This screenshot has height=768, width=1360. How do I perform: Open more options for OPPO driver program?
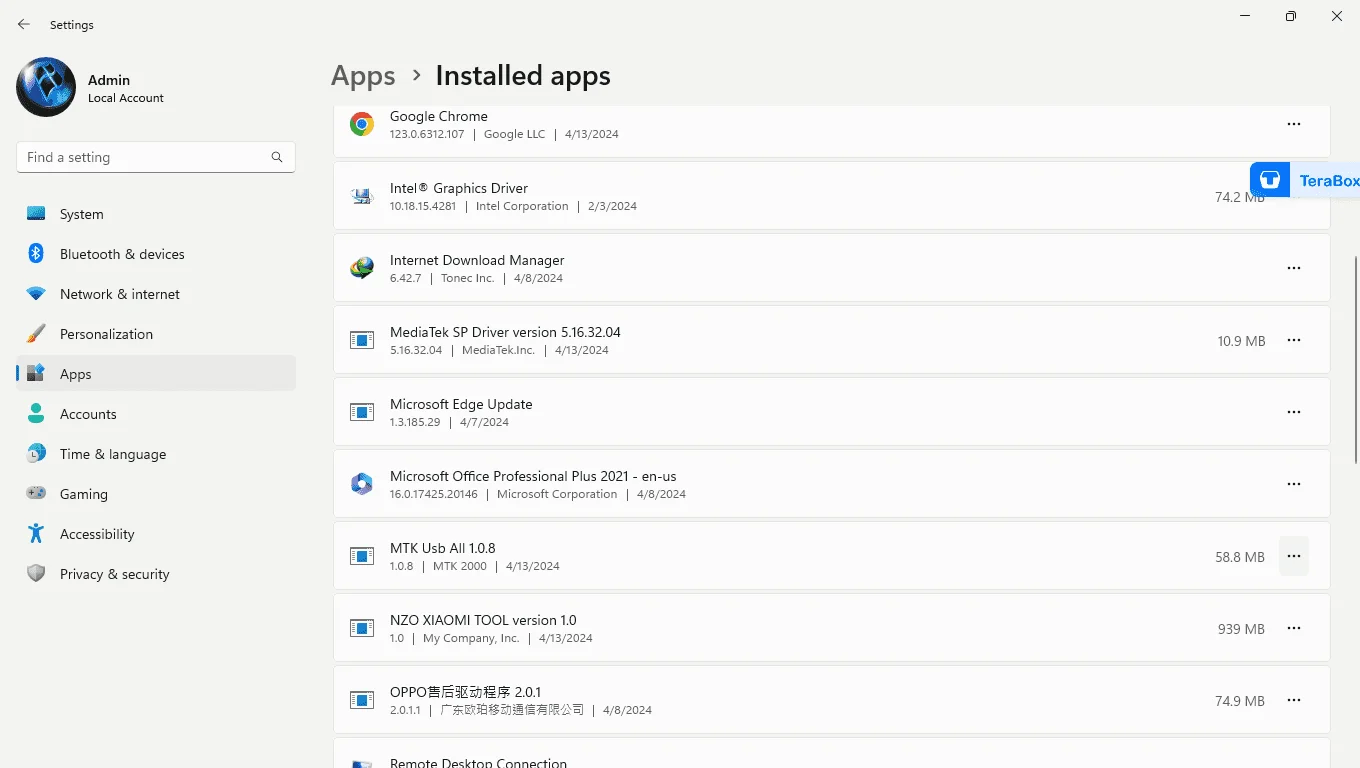click(x=1294, y=700)
